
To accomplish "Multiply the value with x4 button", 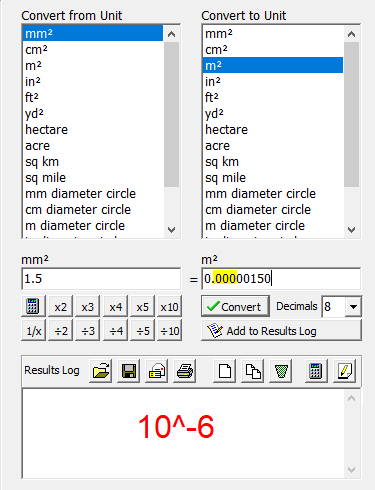I will coord(115,306).
